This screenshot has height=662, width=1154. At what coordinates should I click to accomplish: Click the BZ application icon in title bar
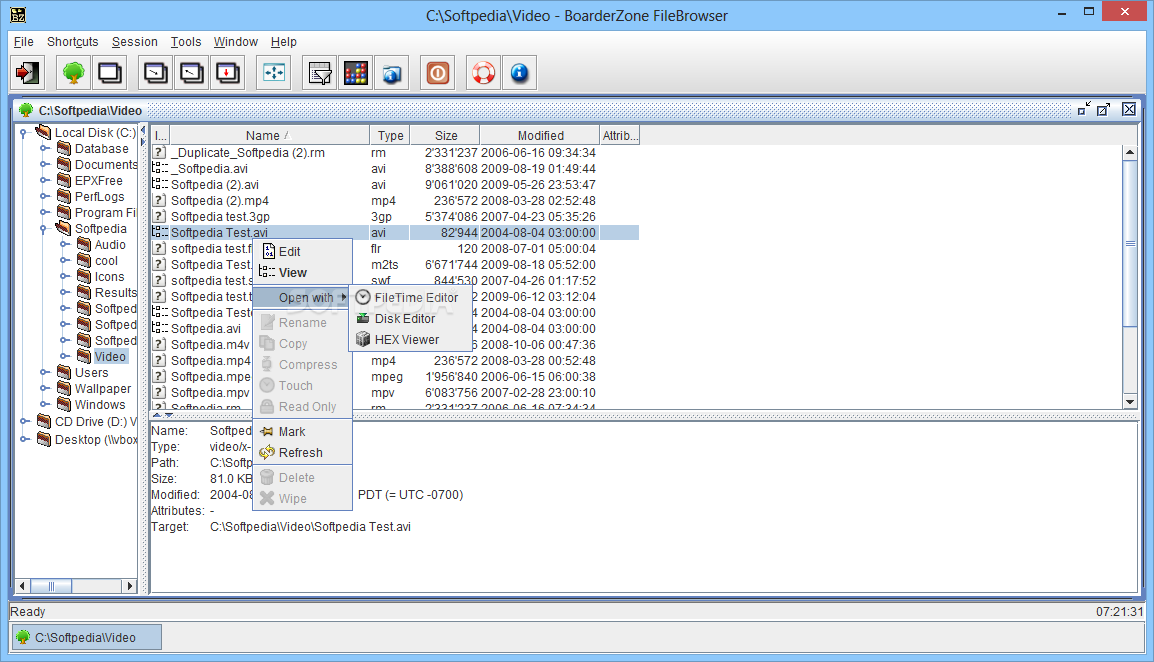coord(18,15)
